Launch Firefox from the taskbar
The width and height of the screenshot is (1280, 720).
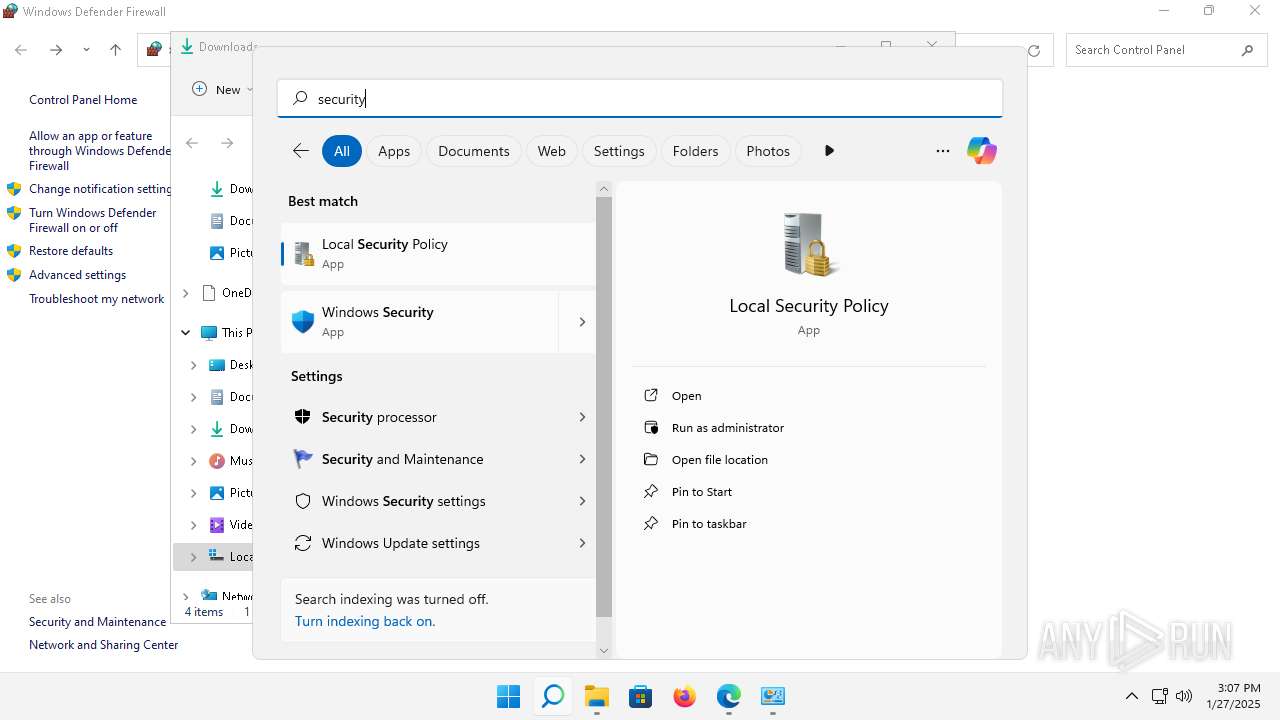tap(684, 696)
